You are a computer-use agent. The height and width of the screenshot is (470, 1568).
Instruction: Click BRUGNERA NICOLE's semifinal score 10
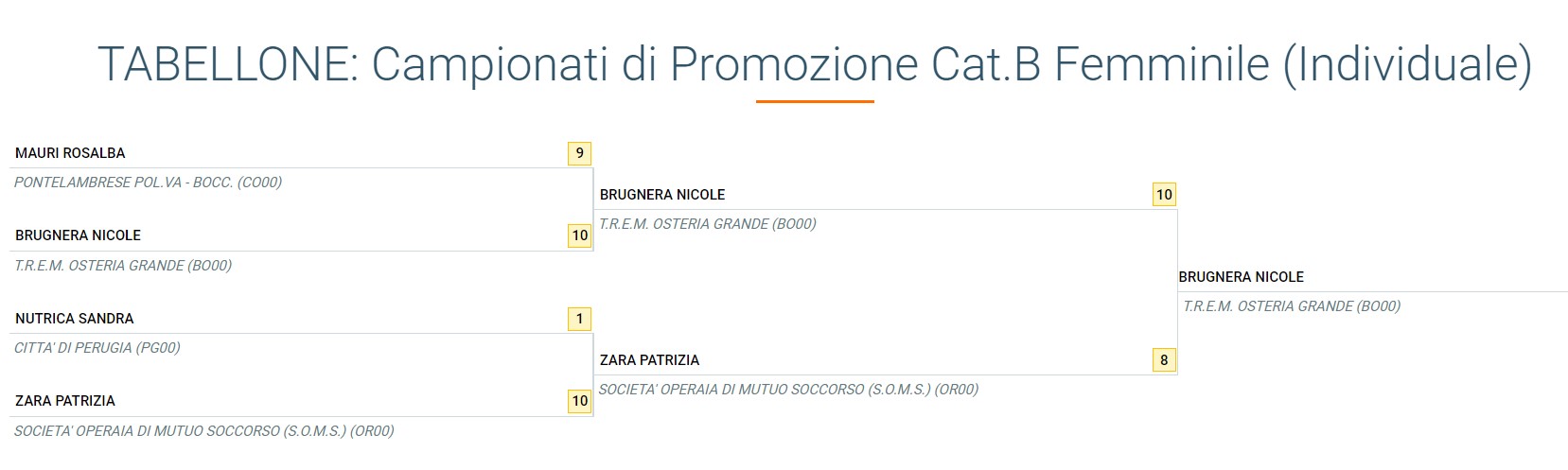(x=1164, y=195)
